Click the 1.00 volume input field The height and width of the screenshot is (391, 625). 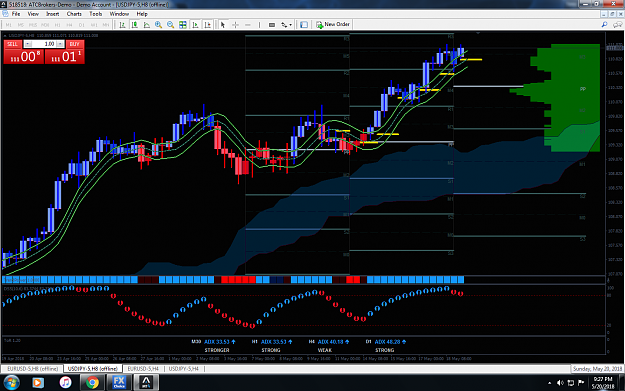click(x=44, y=44)
